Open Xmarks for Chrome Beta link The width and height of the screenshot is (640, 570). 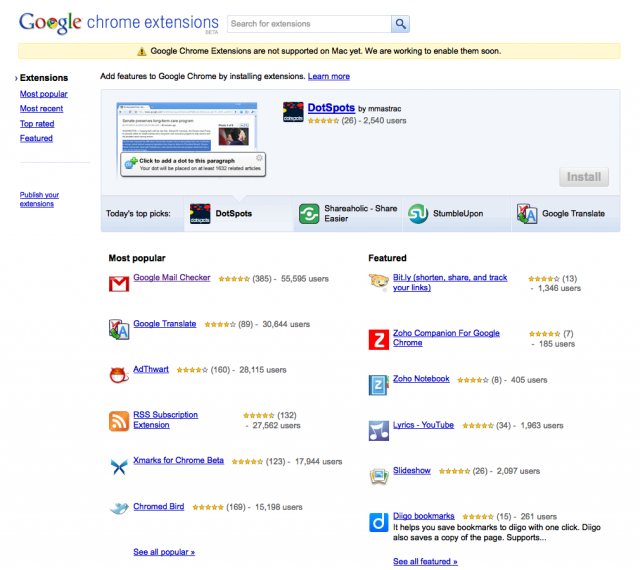click(x=178, y=461)
